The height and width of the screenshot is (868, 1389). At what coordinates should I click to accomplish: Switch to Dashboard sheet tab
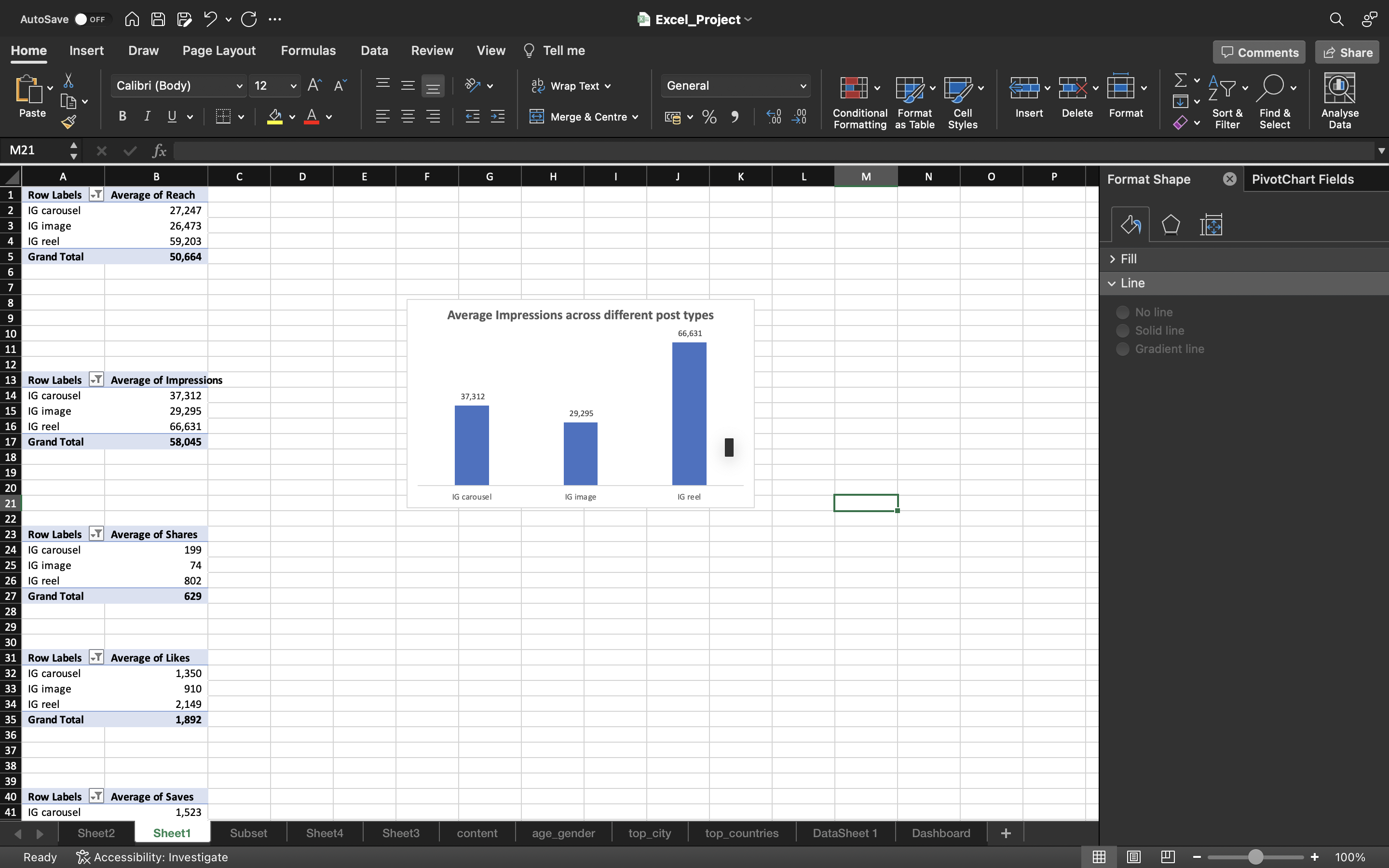pyautogui.click(x=941, y=833)
